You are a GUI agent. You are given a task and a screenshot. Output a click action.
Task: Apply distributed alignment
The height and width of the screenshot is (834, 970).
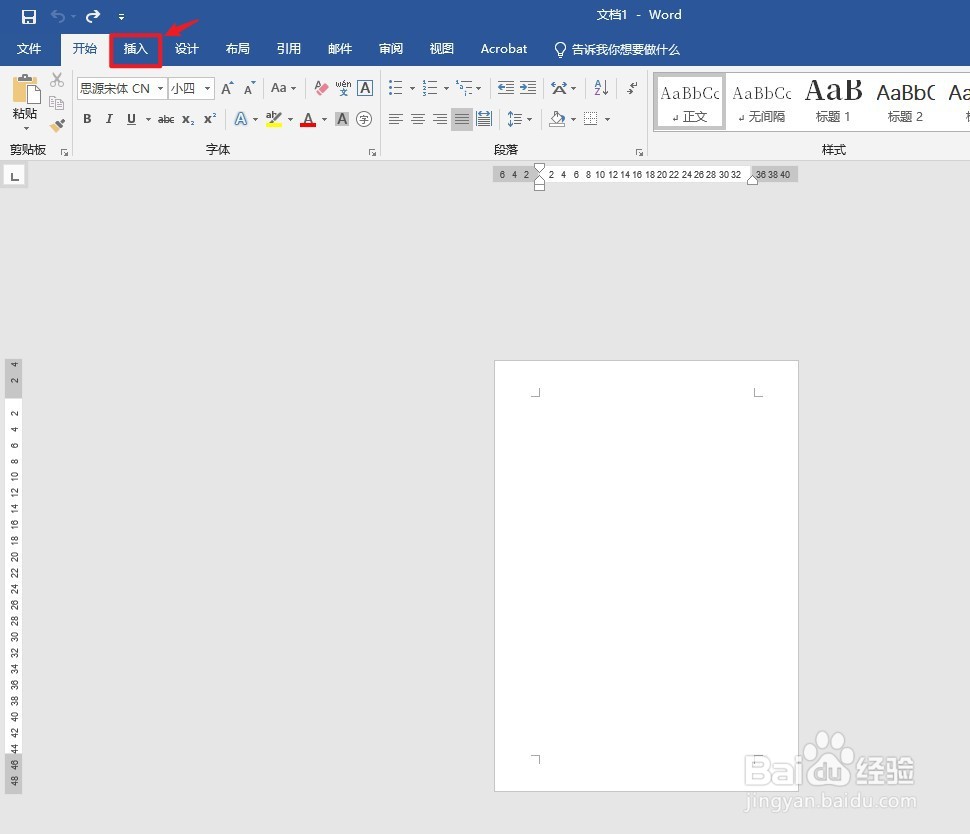coord(484,119)
